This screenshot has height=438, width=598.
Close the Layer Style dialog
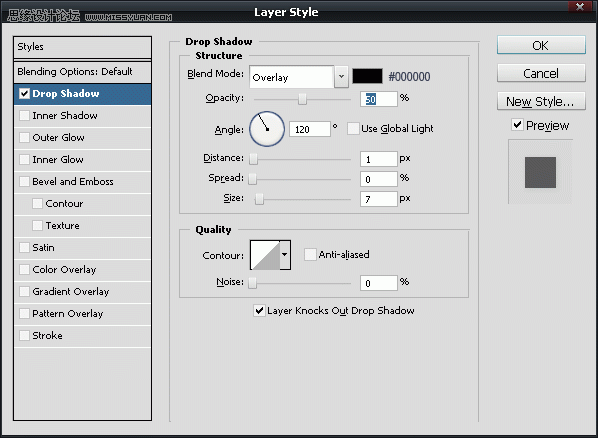[x=580, y=6]
